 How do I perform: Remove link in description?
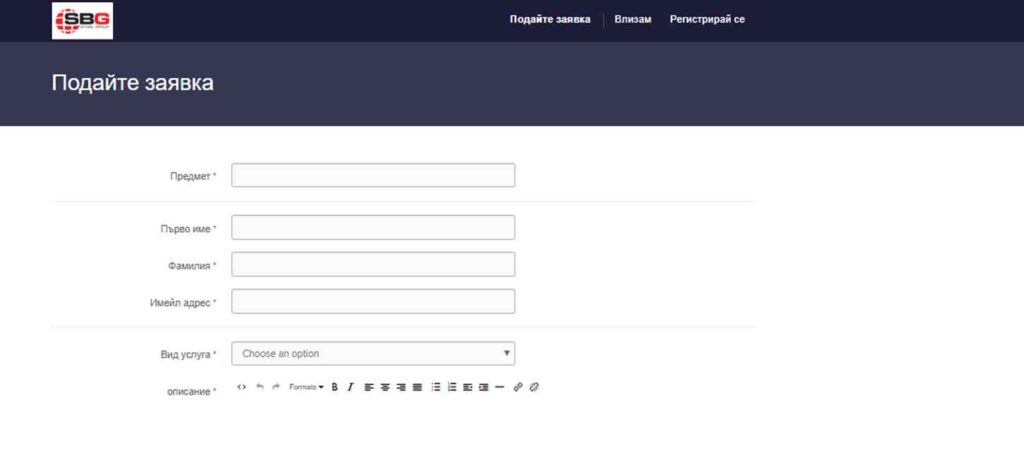(534, 387)
